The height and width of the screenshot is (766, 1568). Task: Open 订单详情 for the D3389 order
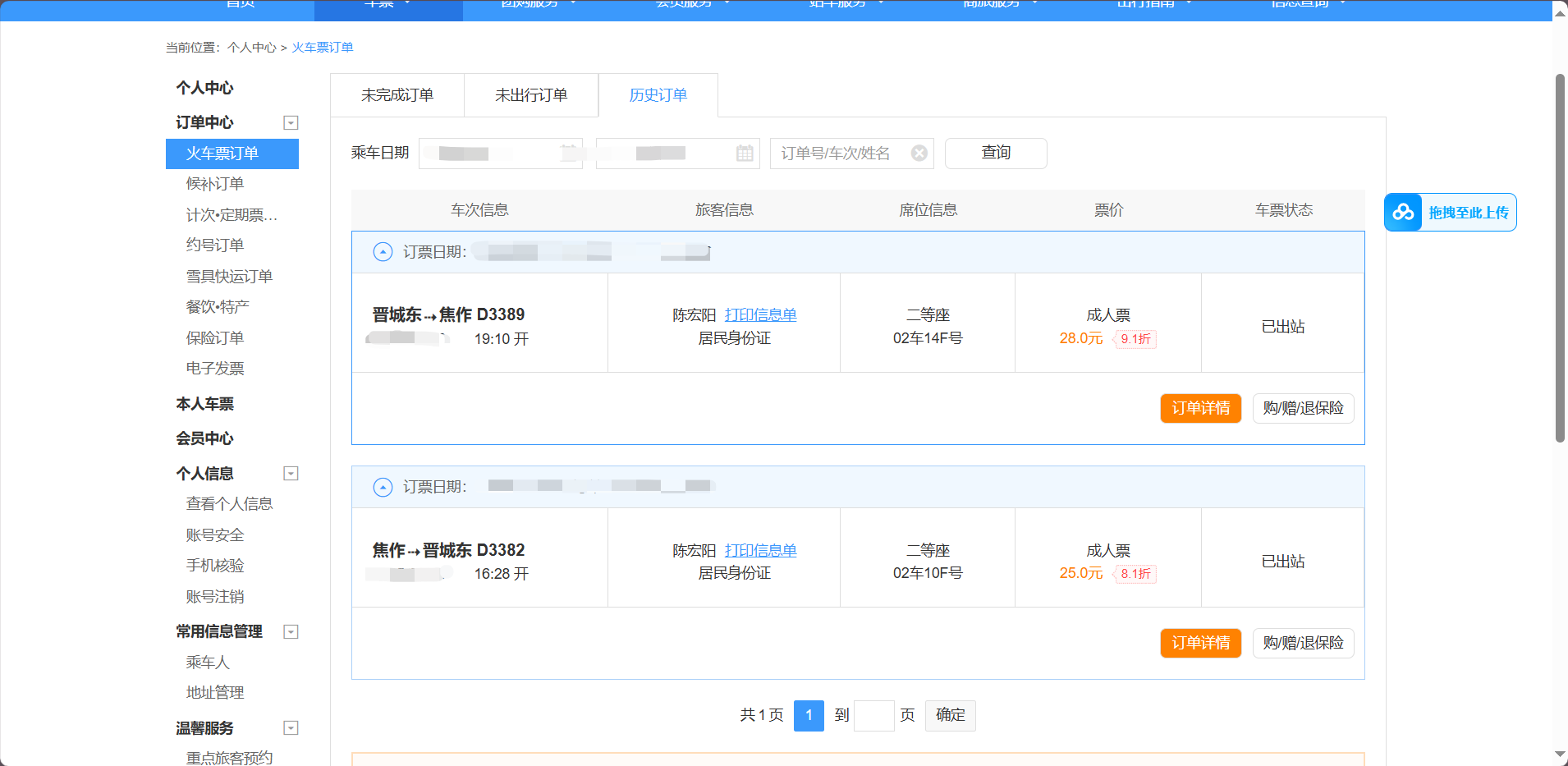tap(1200, 408)
